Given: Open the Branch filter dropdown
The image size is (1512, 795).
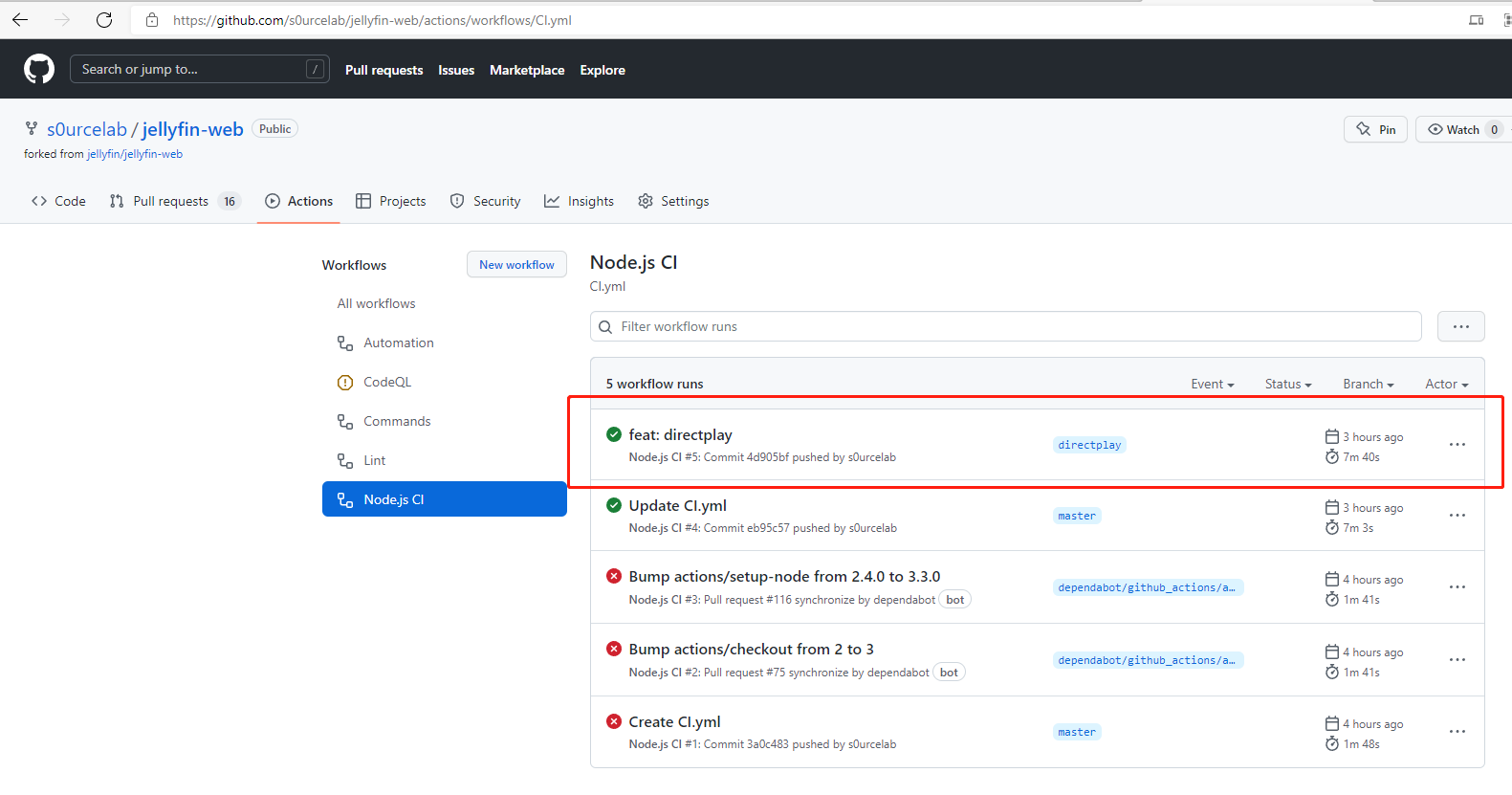Looking at the screenshot, I should (x=1368, y=384).
